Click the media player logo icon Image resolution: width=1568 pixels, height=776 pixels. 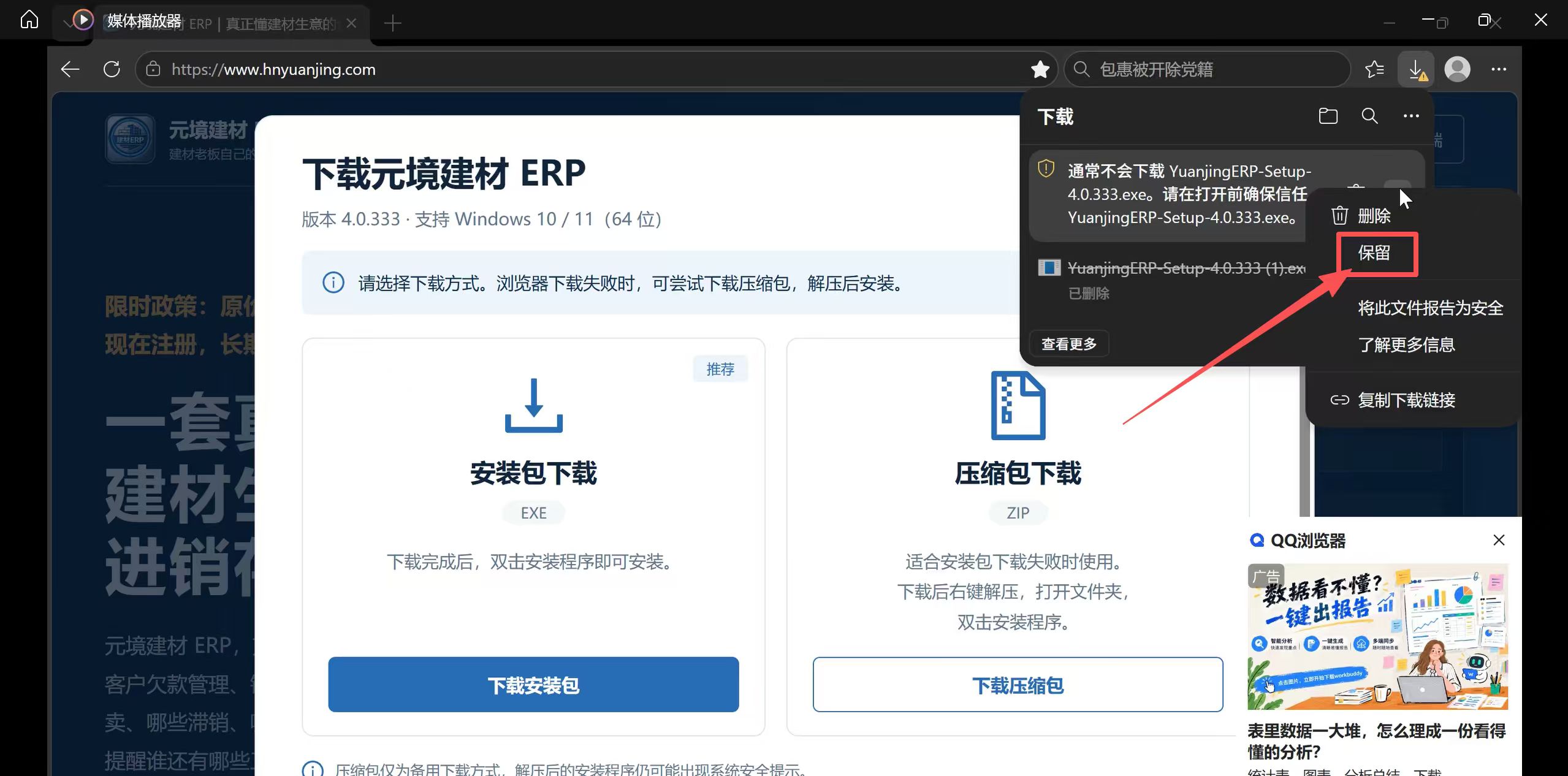tap(83, 20)
